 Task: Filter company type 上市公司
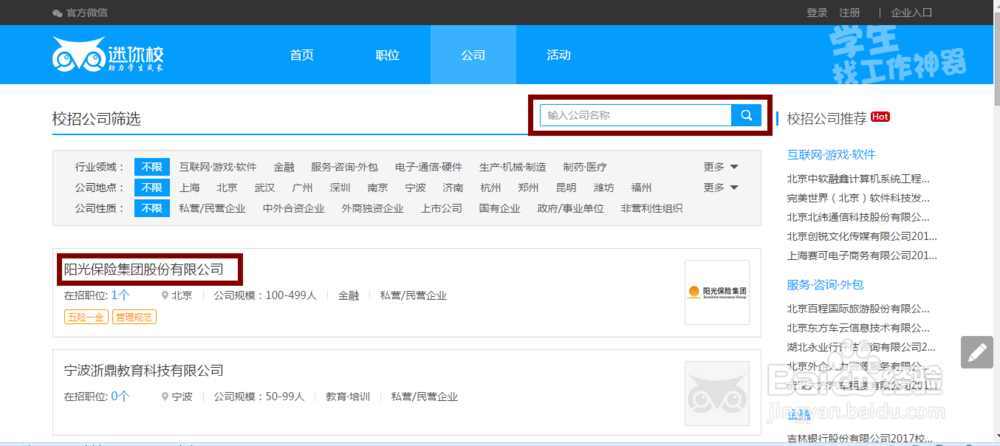(441, 208)
